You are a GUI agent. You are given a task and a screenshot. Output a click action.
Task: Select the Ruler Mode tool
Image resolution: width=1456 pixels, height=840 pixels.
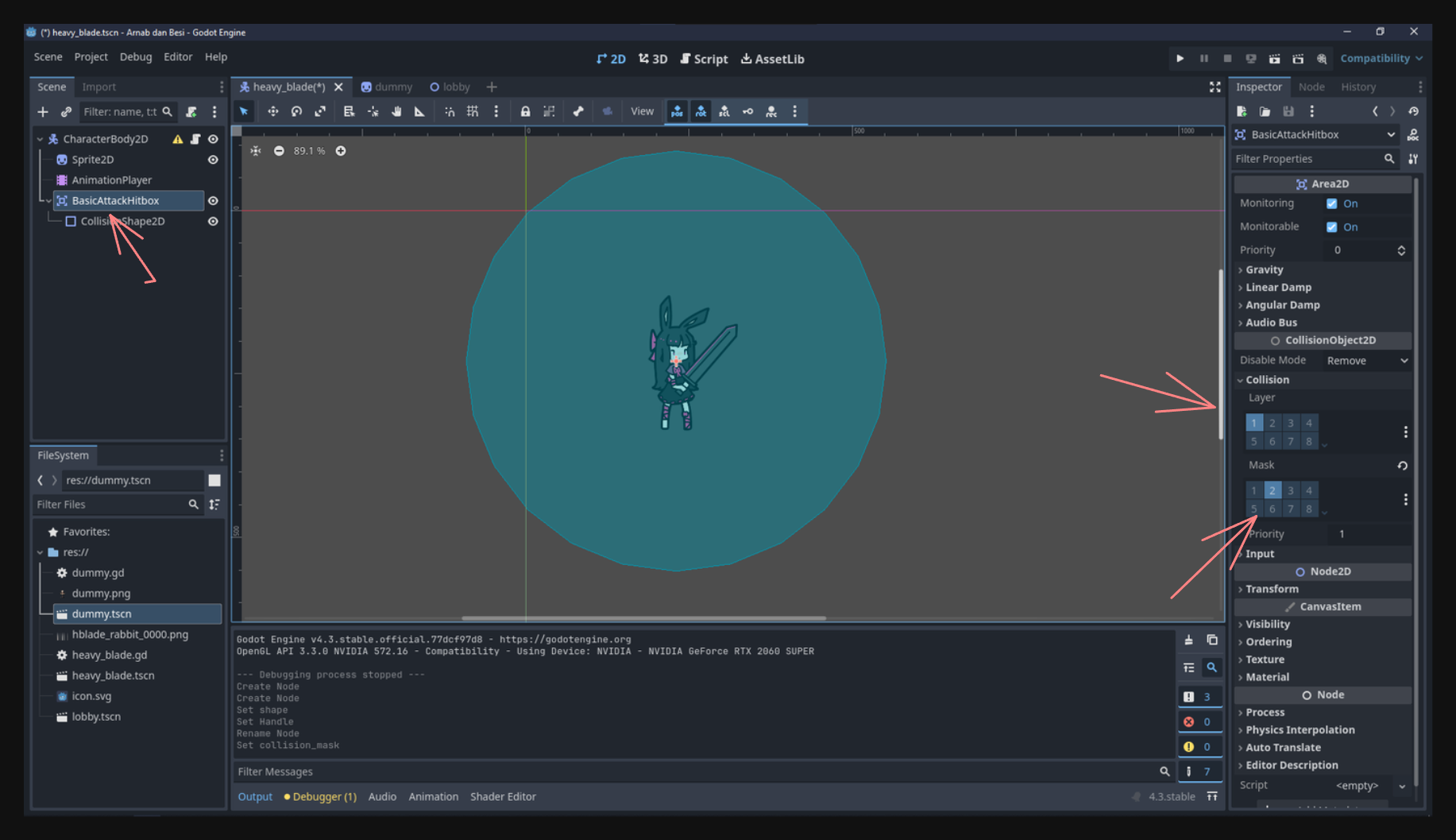pyautogui.click(x=419, y=111)
